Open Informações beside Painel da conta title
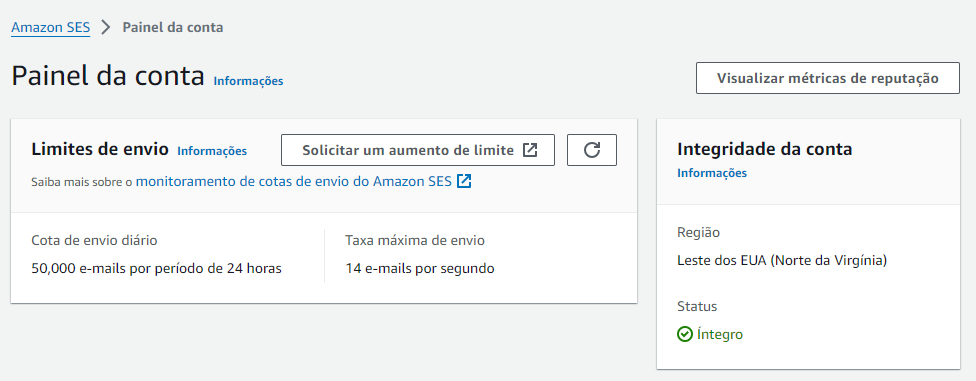This screenshot has height=381, width=976. click(248, 81)
